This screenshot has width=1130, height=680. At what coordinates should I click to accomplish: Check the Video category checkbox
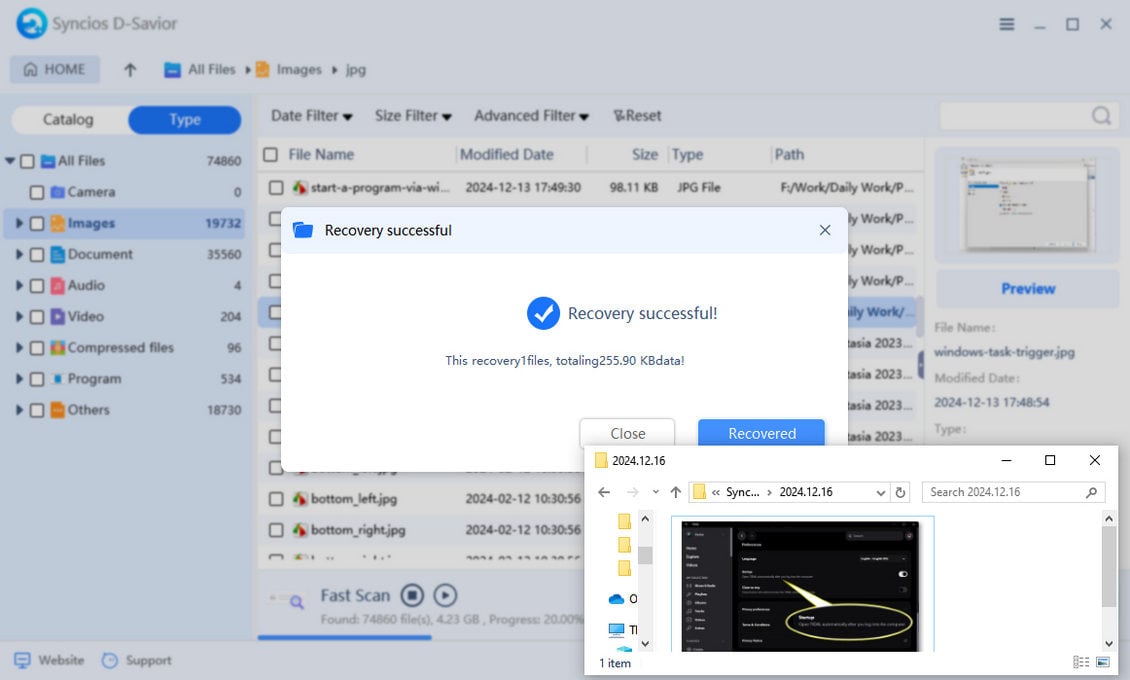point(37,317)
